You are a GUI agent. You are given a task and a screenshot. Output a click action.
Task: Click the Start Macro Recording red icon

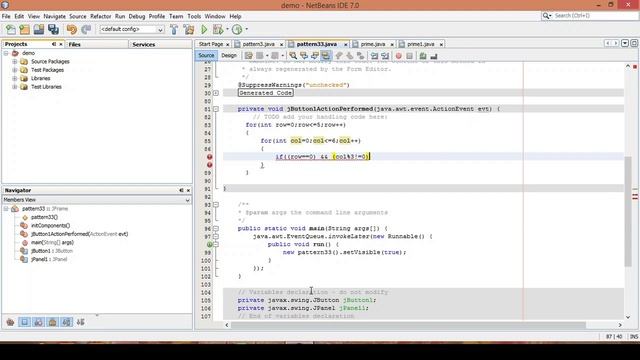coord(398,56)
